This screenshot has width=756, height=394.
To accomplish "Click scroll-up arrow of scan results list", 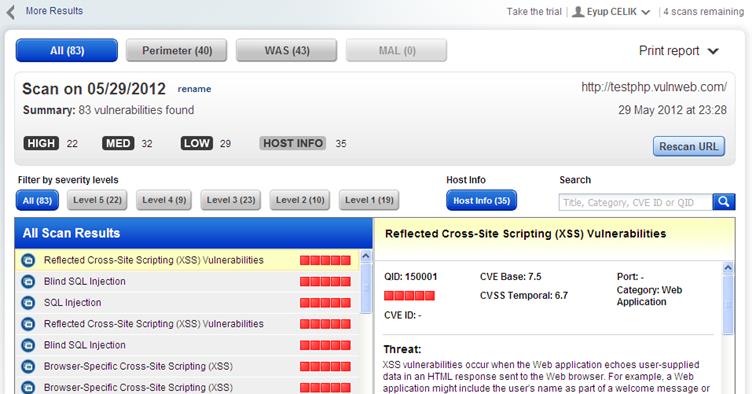I will click(365, 256).
